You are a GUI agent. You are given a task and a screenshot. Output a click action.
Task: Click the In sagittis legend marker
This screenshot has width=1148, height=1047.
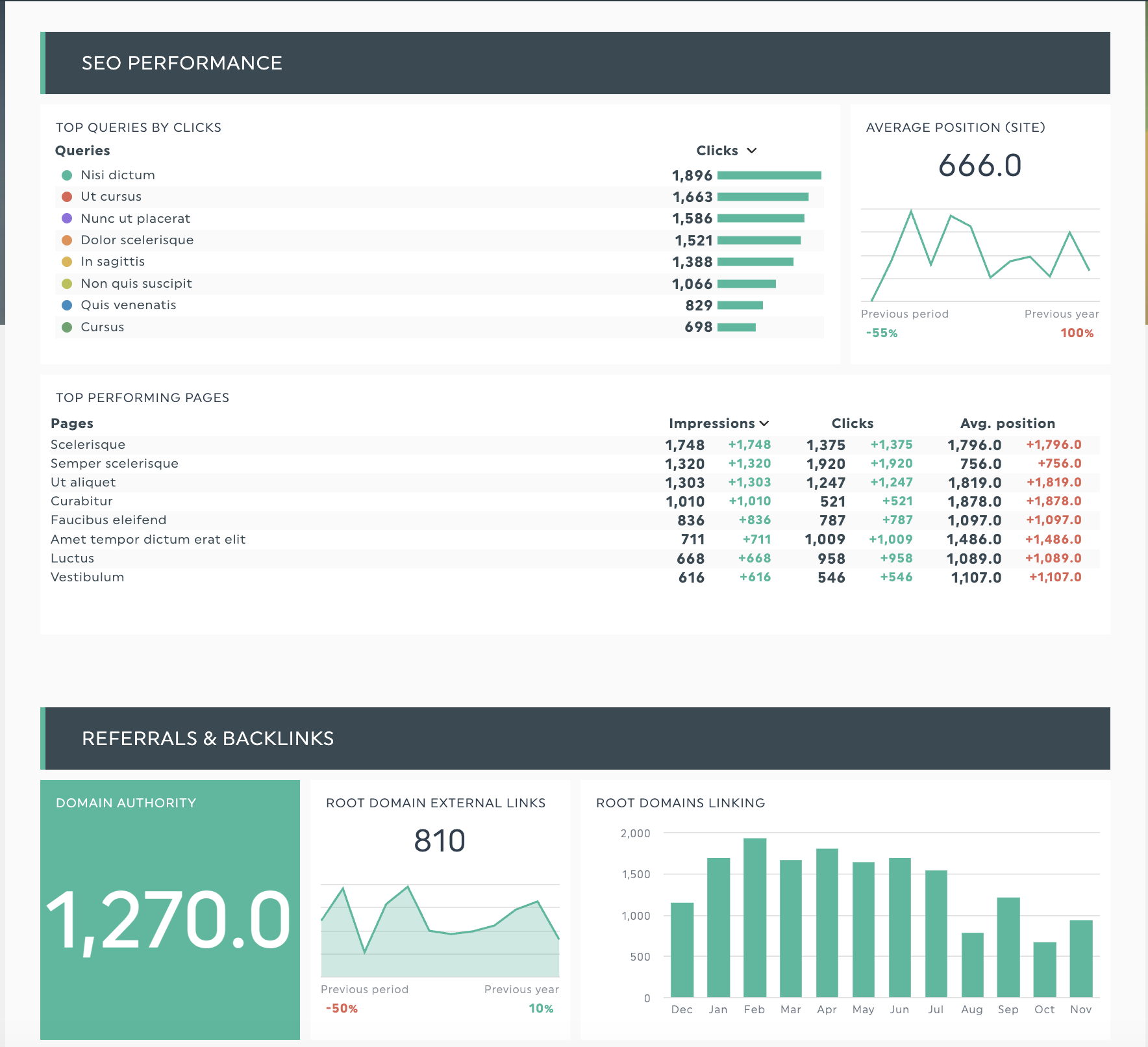[67, 261]
